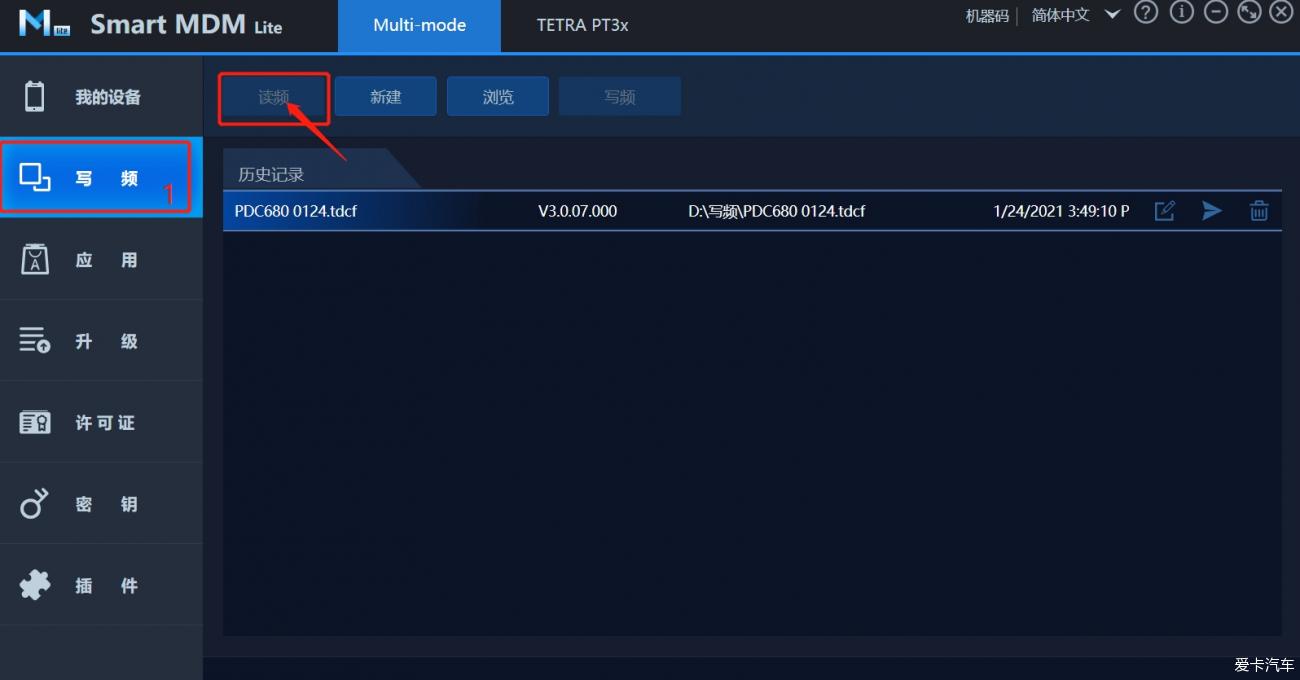Screen dimensions: 1300x680
Task: Delete the PDC680 0124.tdcf history record
Action: (x=1258, y=211)
